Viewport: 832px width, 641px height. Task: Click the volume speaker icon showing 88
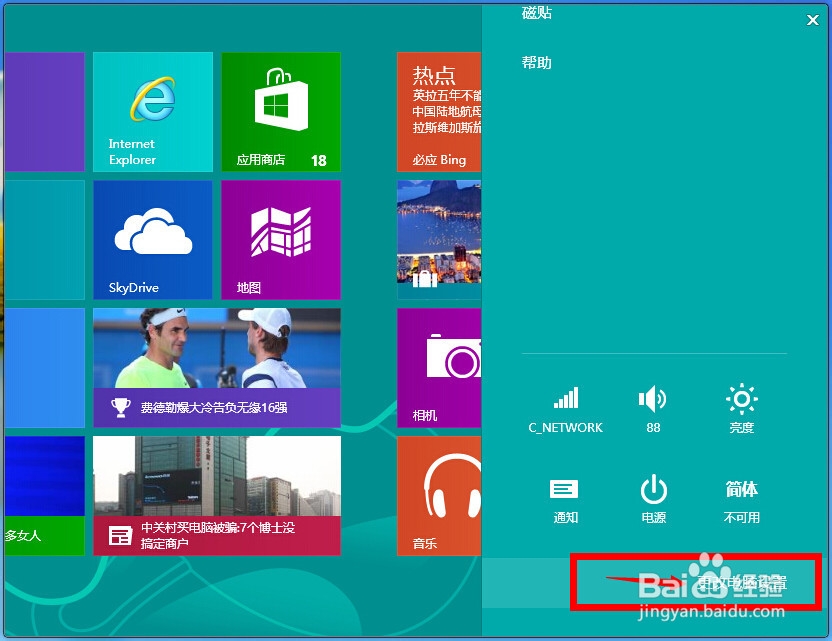point(653,409)
